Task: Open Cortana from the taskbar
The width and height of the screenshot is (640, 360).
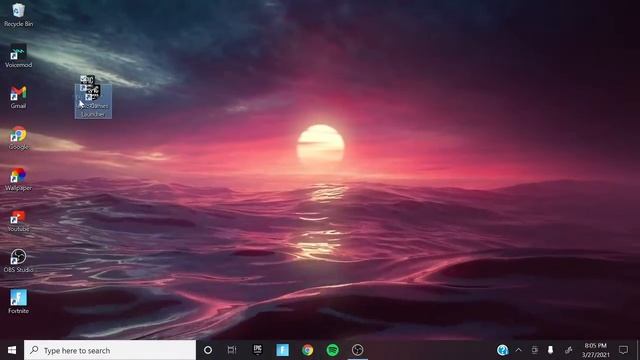Action: coord(208,350)
